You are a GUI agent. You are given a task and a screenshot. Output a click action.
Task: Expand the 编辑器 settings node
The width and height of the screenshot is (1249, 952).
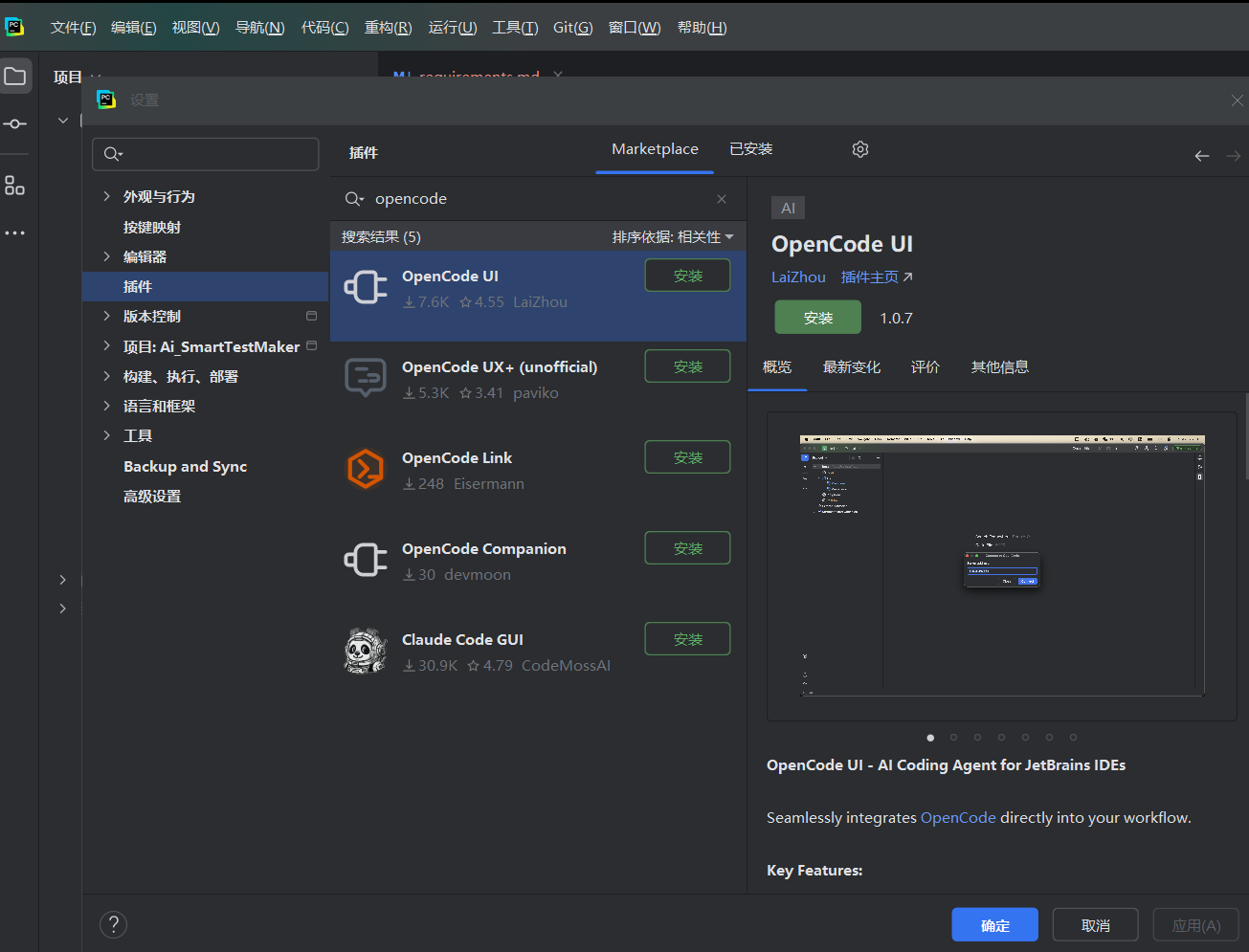pos(106,256)
